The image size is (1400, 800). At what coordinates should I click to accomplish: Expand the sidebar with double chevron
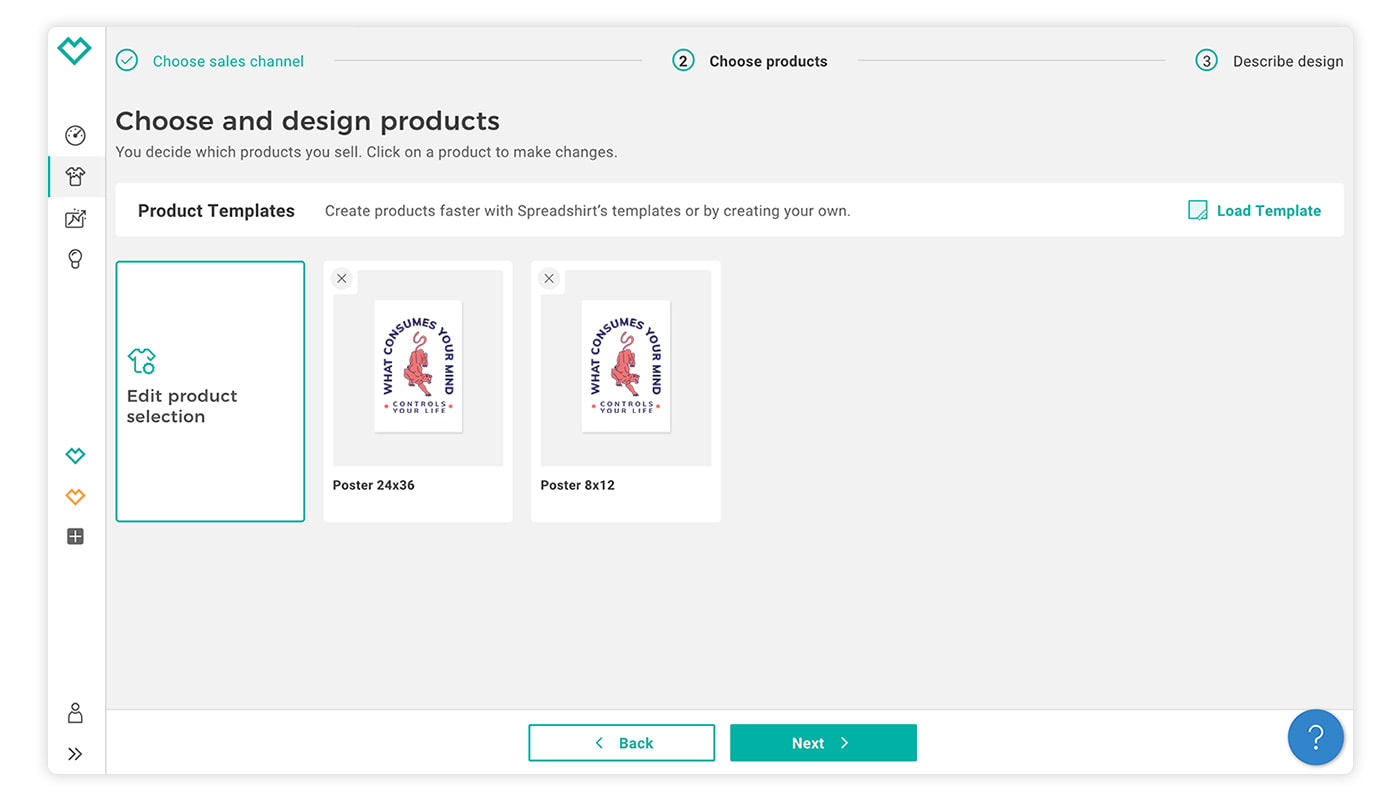75,754
